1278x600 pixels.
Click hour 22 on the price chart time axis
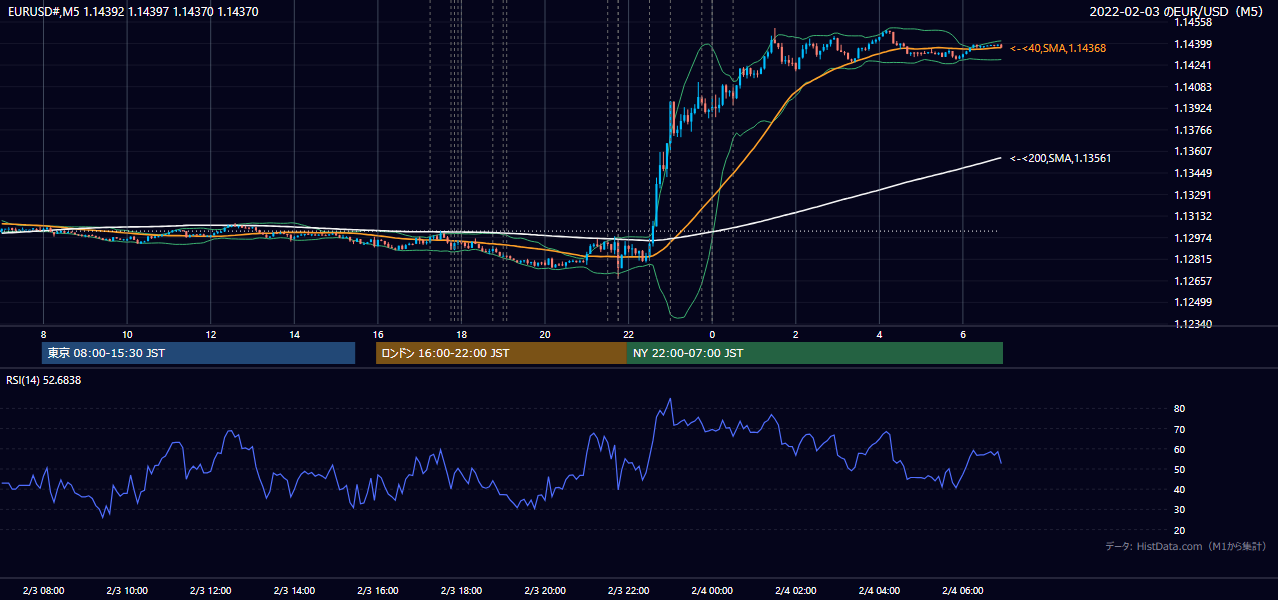tap(628, 334)
